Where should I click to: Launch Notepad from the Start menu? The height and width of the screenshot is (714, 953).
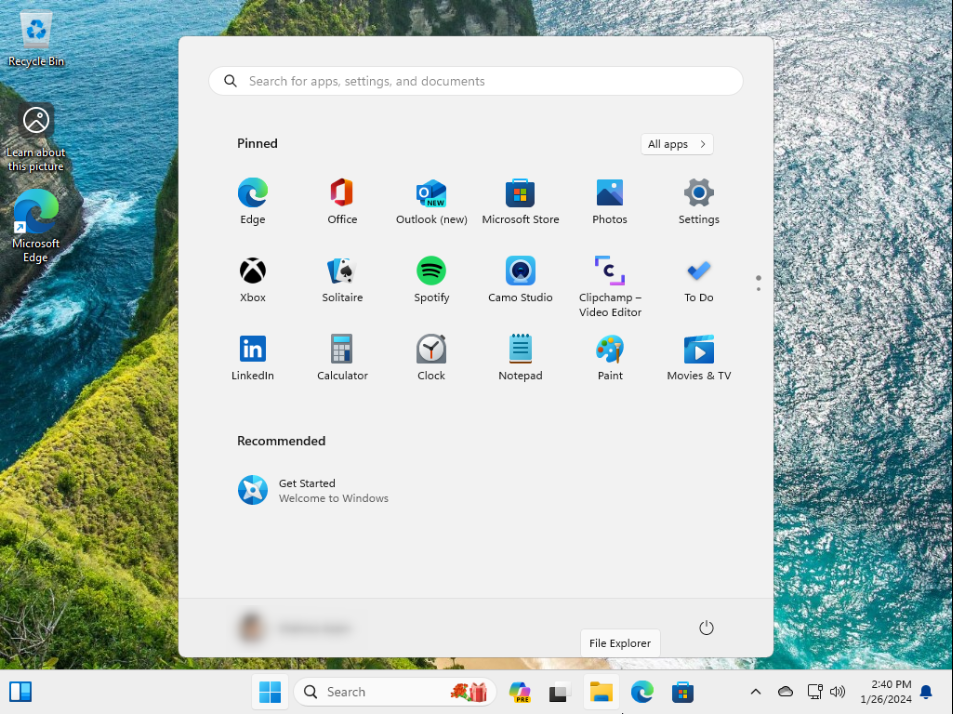click(520, 358)
